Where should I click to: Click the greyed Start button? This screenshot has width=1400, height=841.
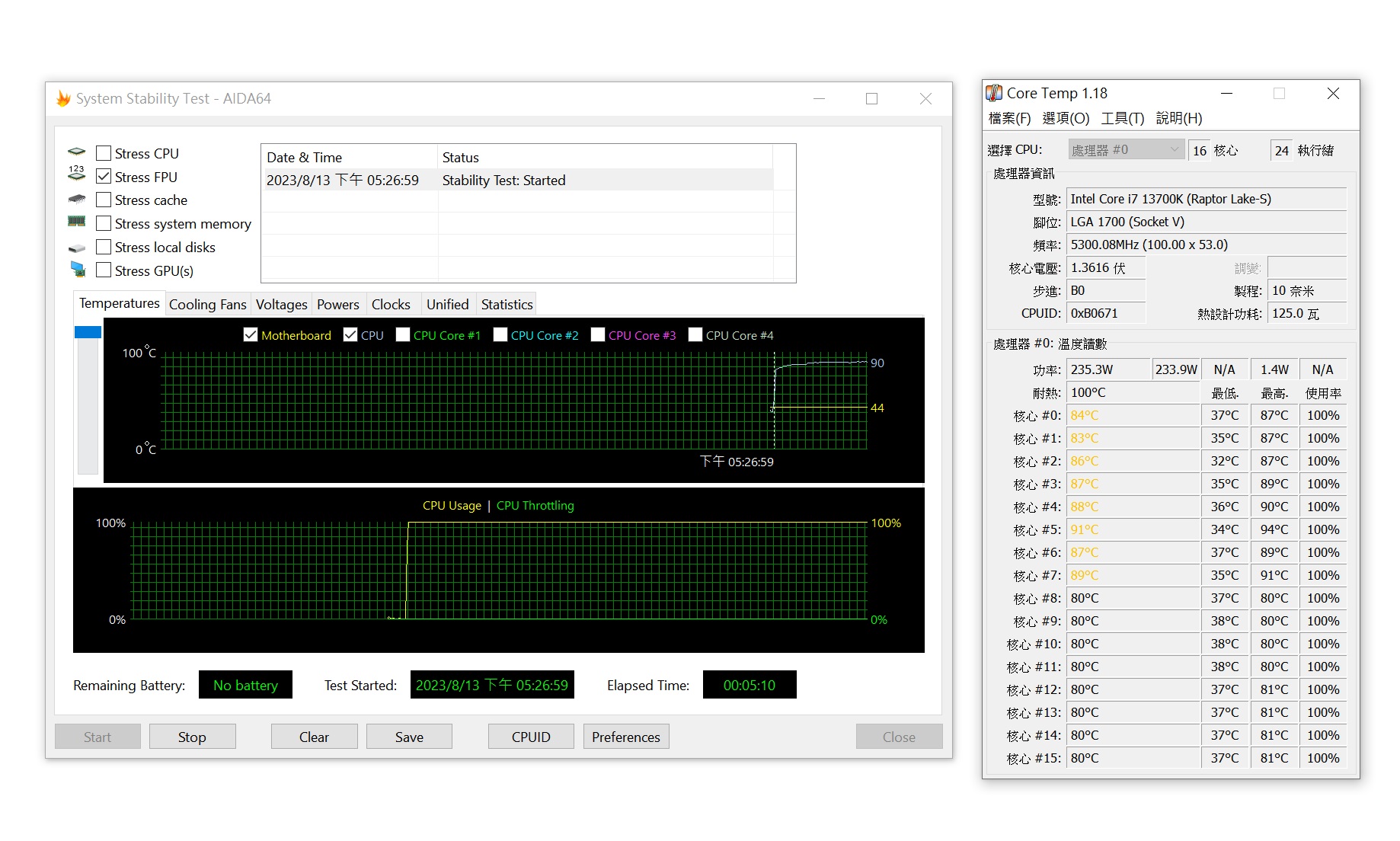(97, 737)
